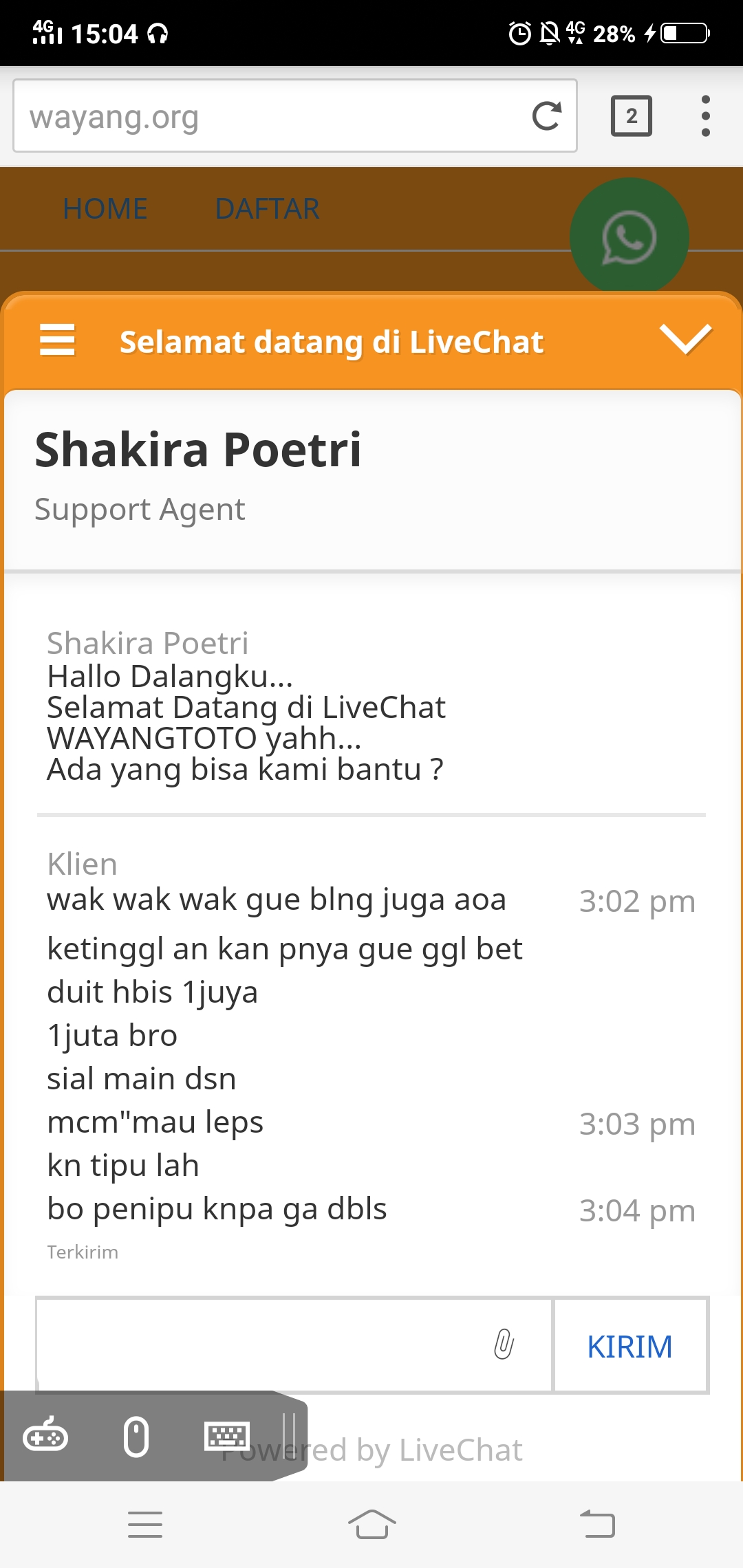
Task: Click the Powered by LiveChat link
Action: (x=427, y=1450)
